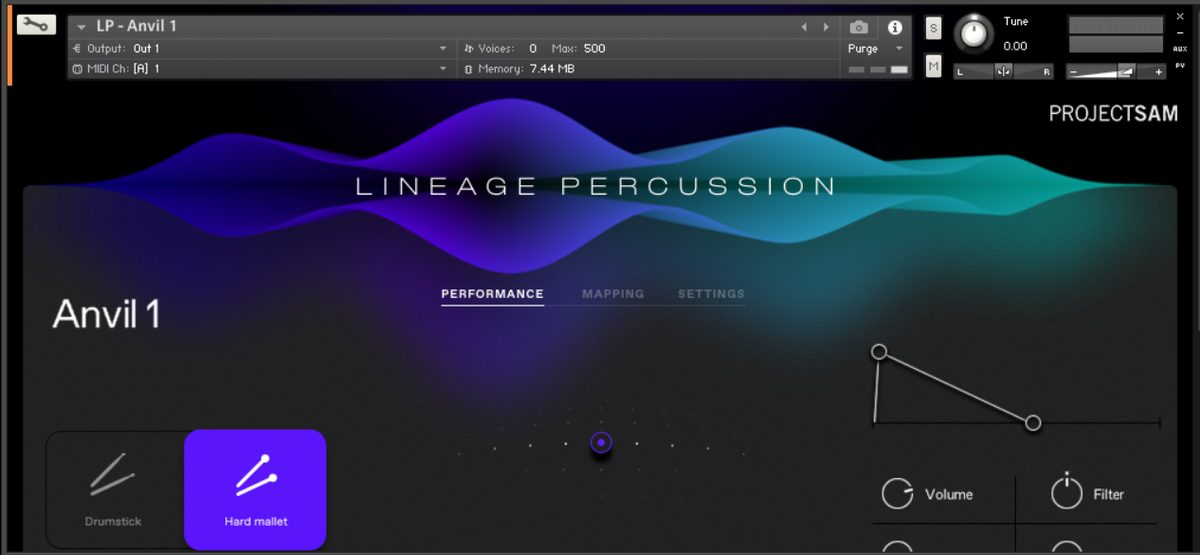The height and width of the screenshot is (555, 1200).
Task: Open the Purge dropdown menu
Action: pos(875,48)
